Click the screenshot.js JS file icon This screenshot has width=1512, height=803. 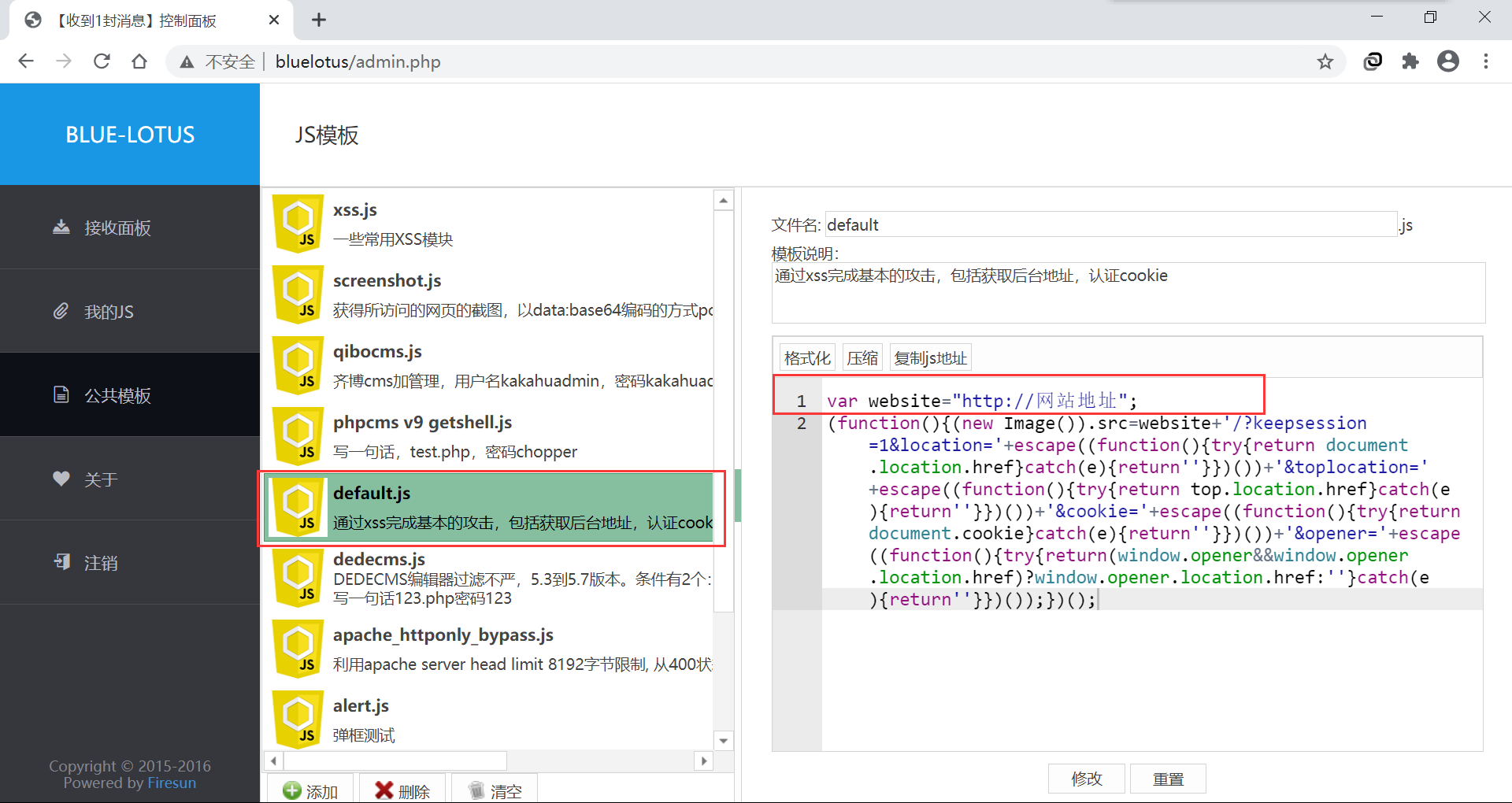[x=298, y=294]
